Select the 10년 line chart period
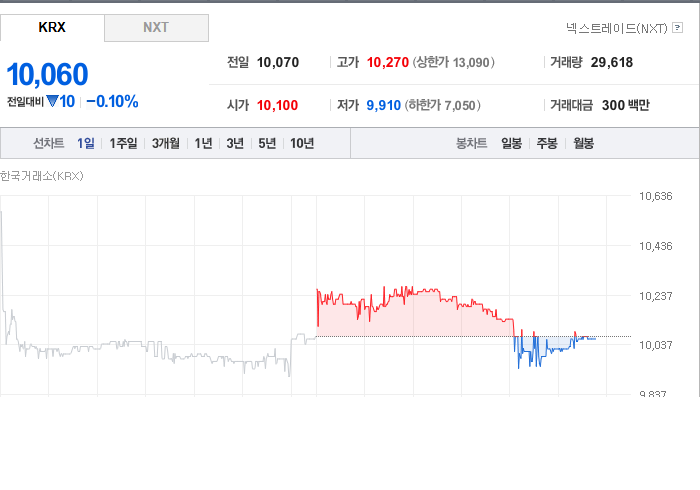700x490 pixels. pyautogui.click(x=302, y=143)
